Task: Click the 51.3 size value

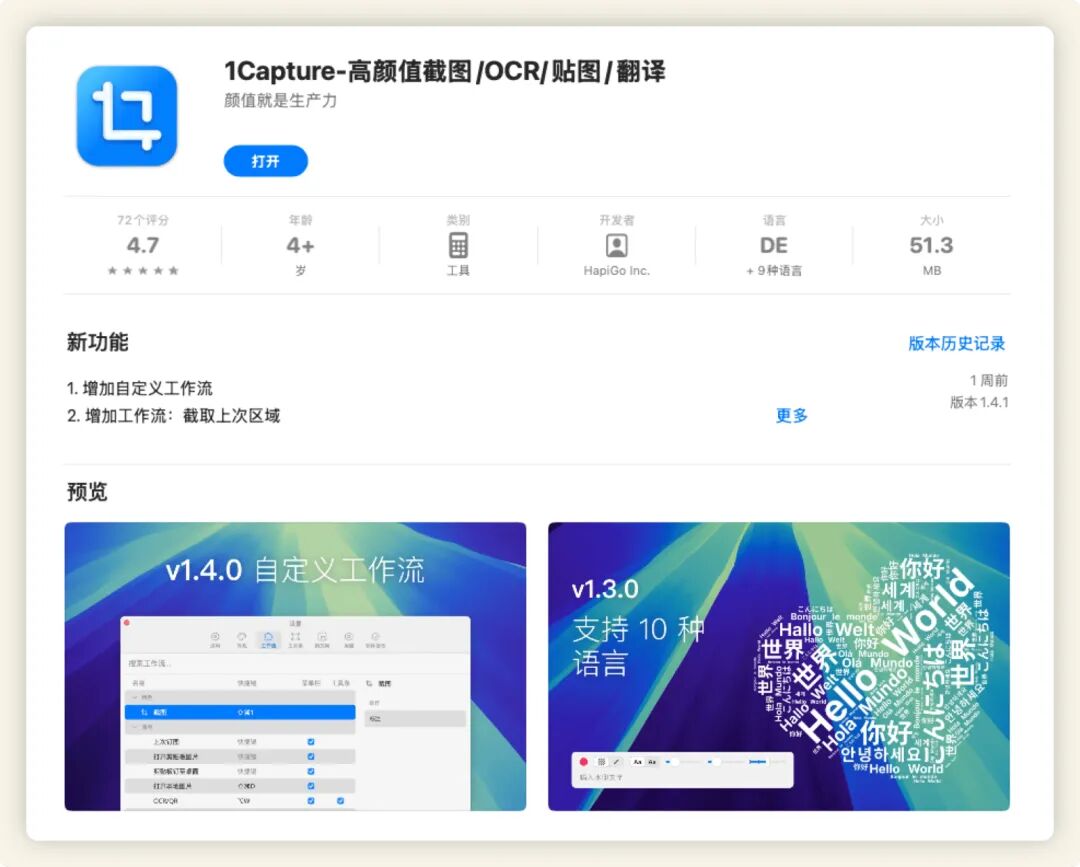Action: tap(931, 245)
